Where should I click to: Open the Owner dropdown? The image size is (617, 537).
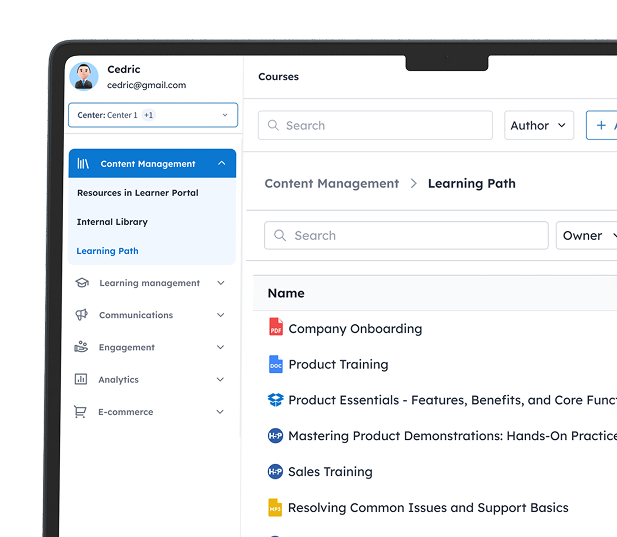tap(586, 235)
